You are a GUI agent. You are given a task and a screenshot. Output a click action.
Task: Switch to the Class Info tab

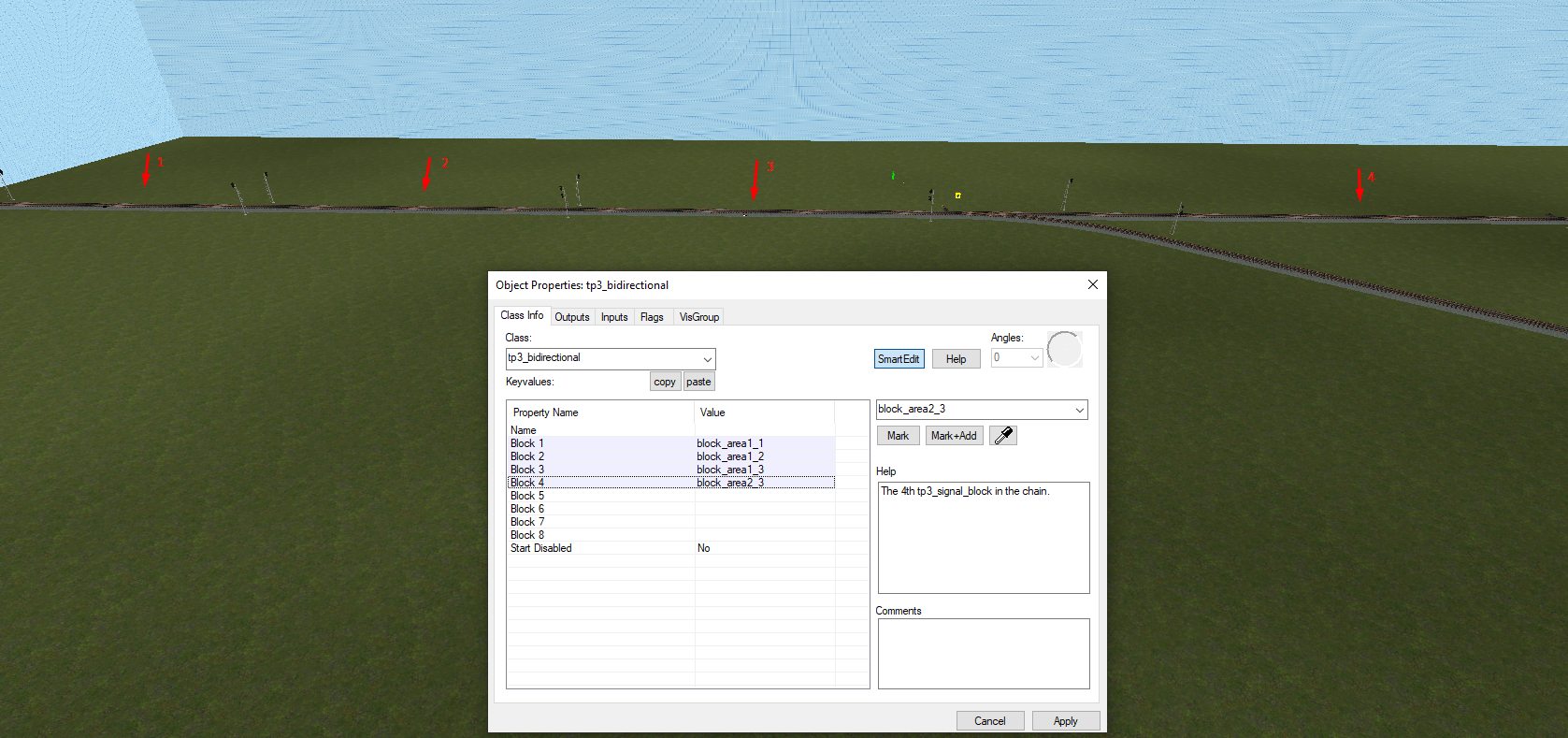tap(522, 315)
